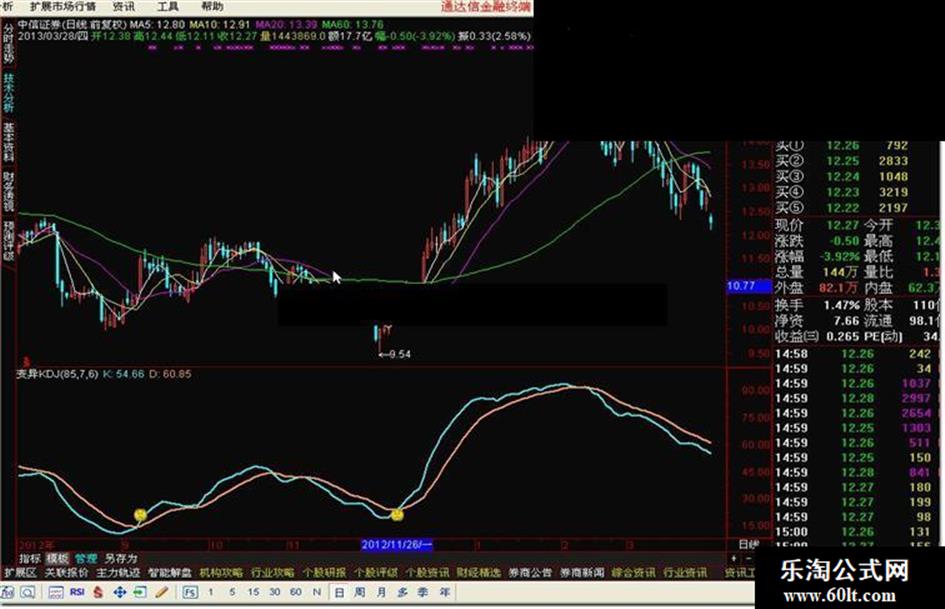Viewport: 945px width, 609px height.
Task: Select the quarterly (季) period button
Action: point(423,592)
